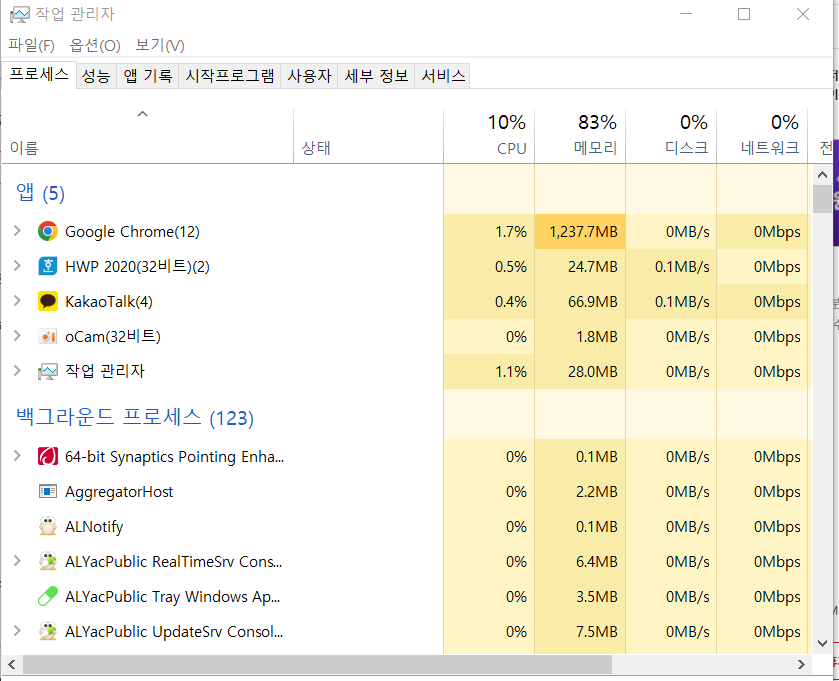
Task: Click the ALYacPublic RealTimeSrv icon
Action: 48,561
